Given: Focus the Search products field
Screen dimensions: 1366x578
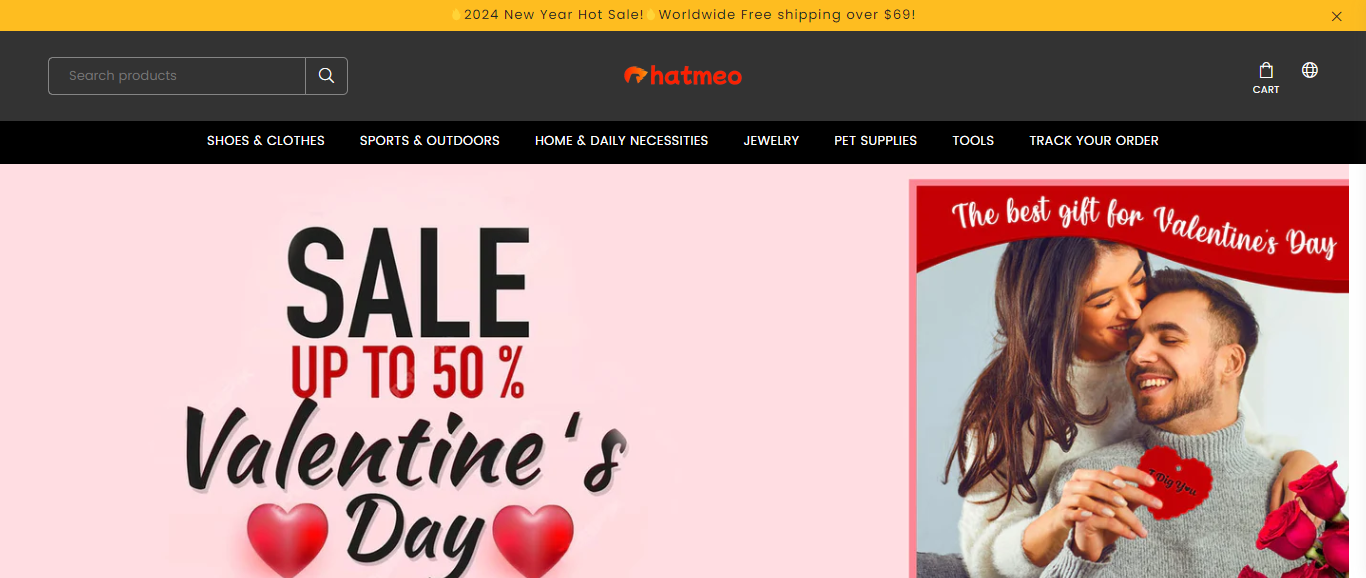Looking at the screenshot, I should click(x=177, y=76).
